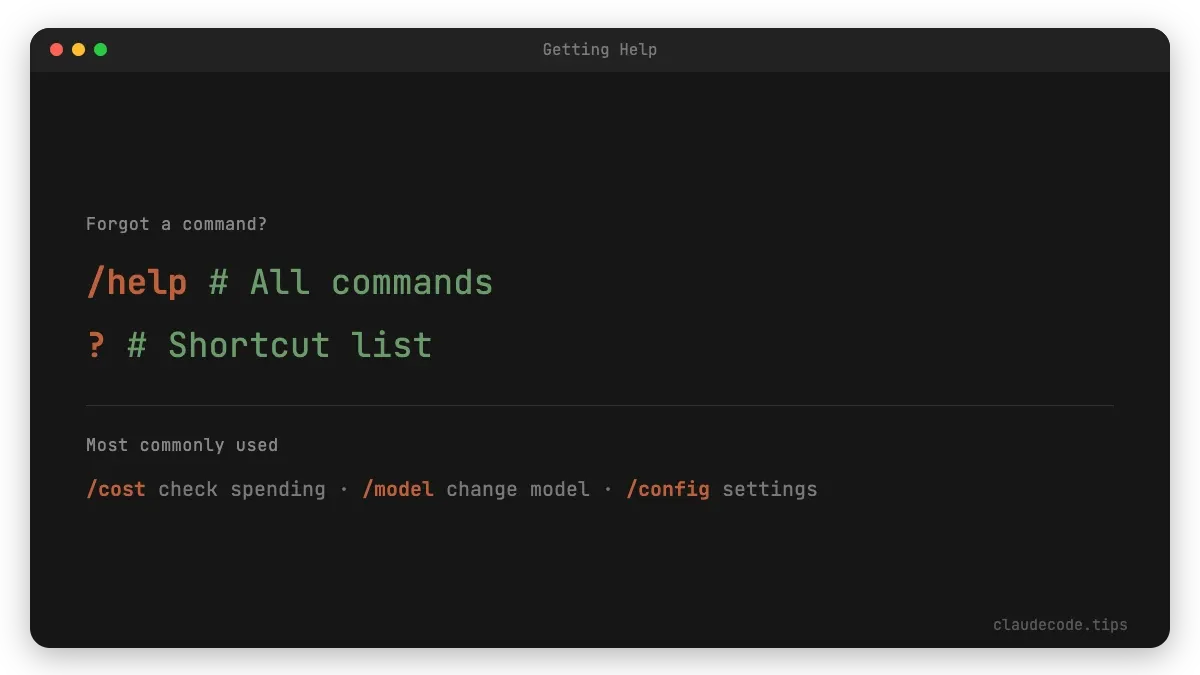Click the red close window button

[56, 49]
